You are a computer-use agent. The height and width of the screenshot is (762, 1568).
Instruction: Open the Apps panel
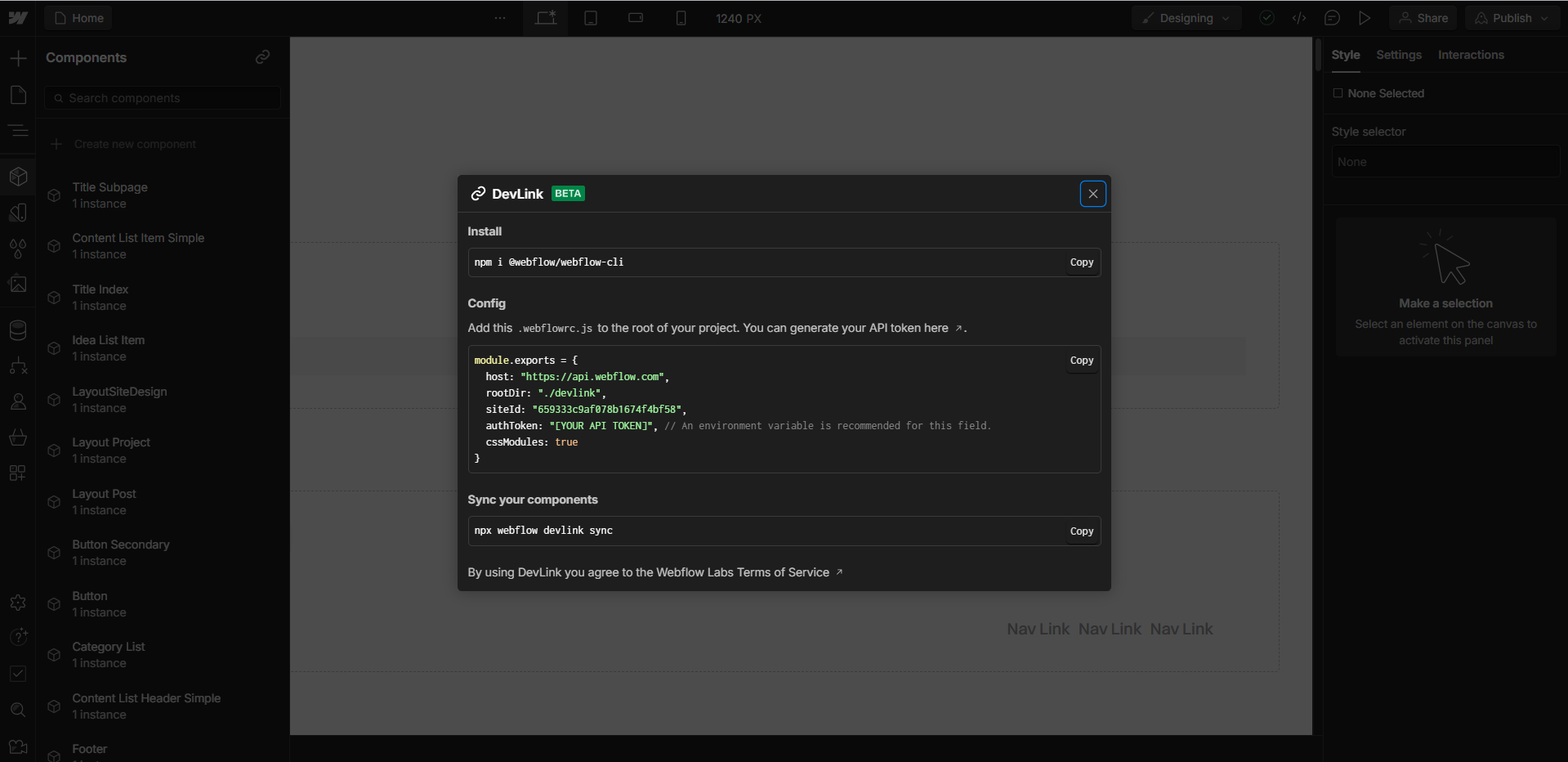pyautogui.click(x=18, y=473)
